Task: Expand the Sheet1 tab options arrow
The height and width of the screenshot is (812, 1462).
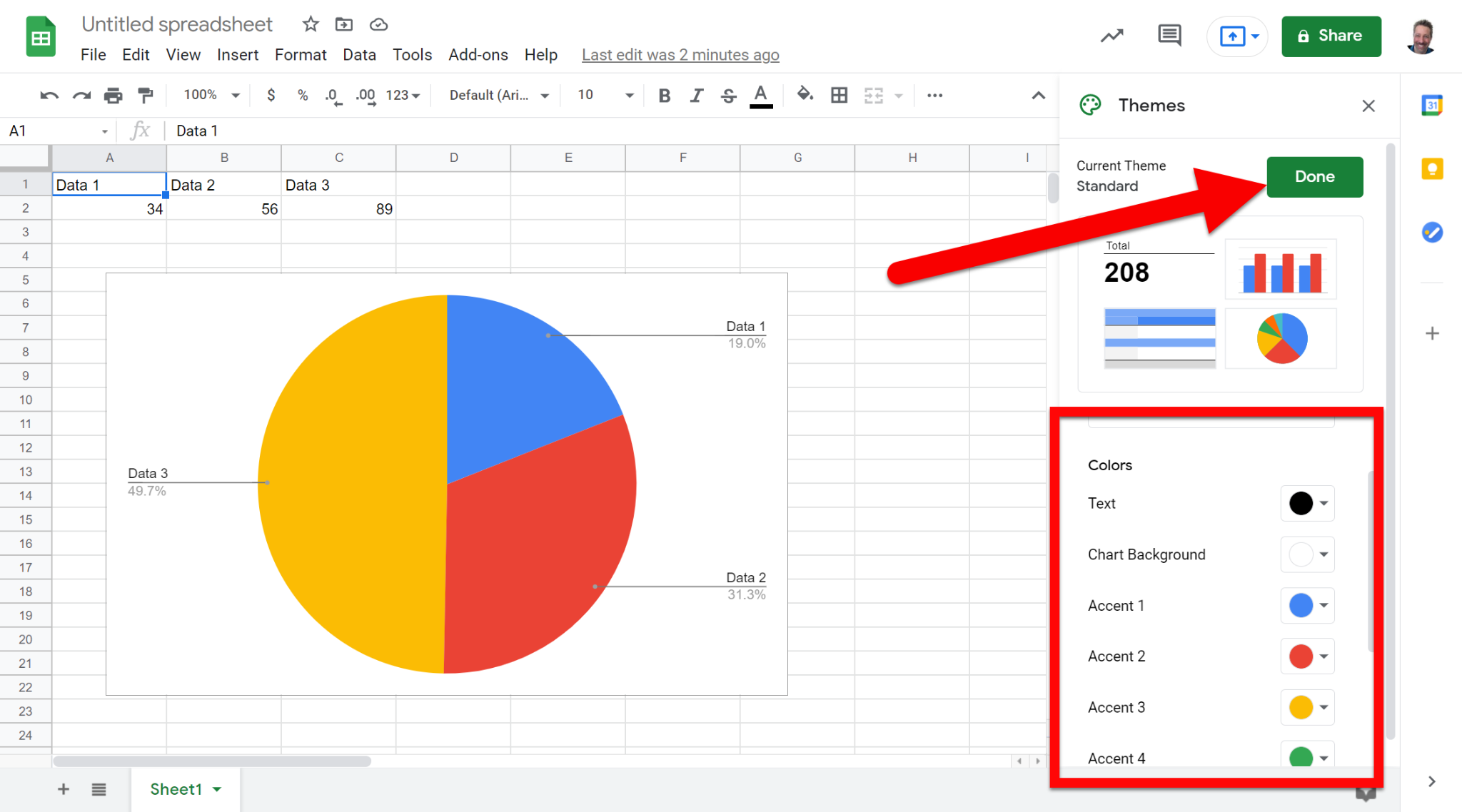Action: click(217, 789)
